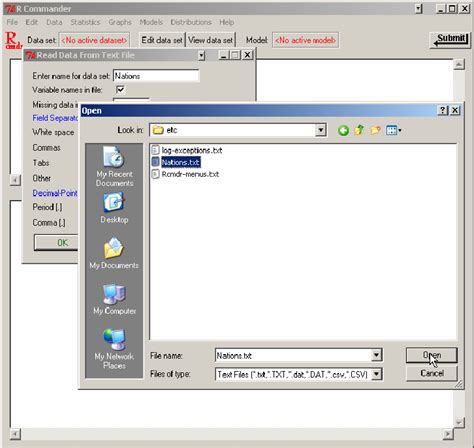474x448 pixels.
Task: Open the File menu
Action: [x=12, y=22]
